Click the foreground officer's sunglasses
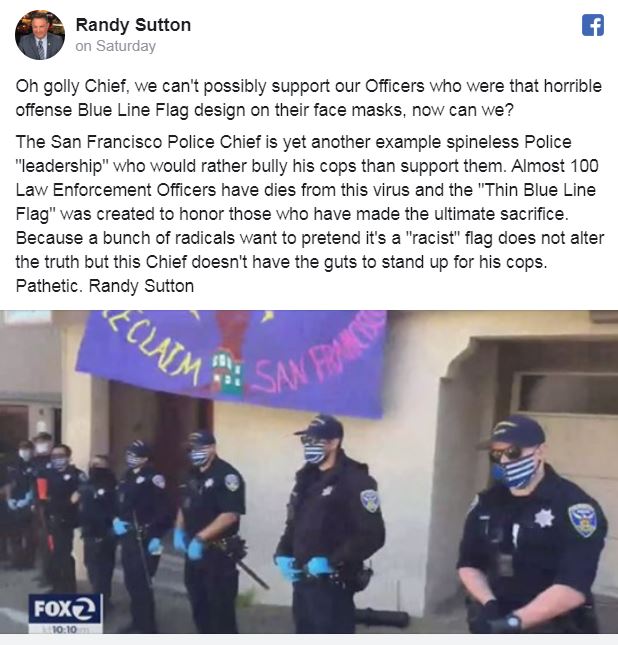 [x=506, y=454]
